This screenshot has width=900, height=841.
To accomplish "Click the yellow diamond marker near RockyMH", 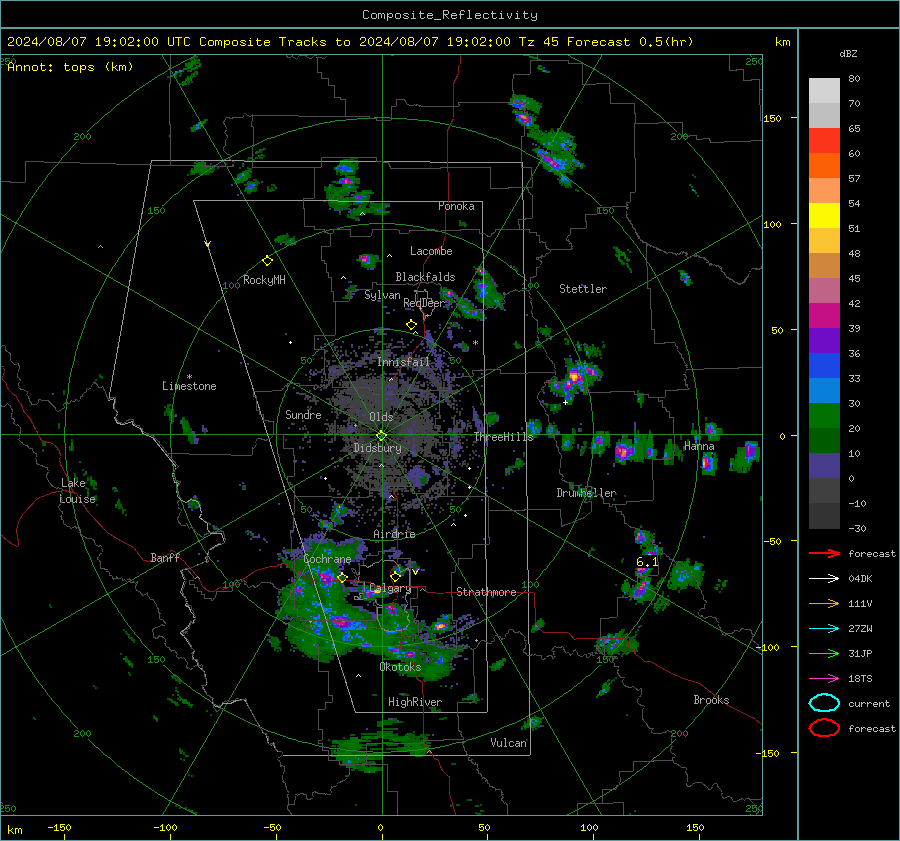I will 267,261.
